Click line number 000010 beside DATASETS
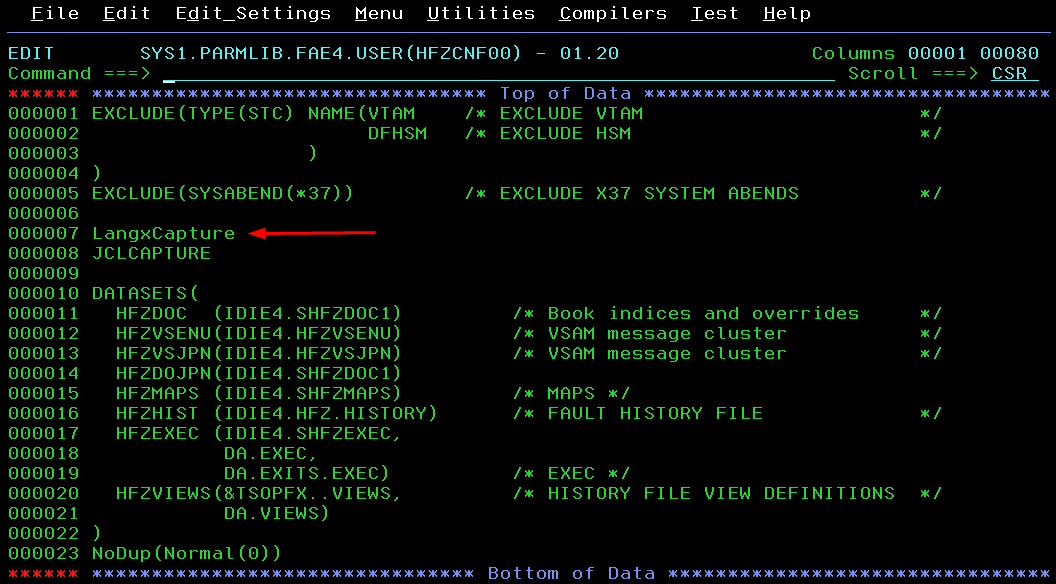Viewport: 1056px width, 584px height. pos(43,294)
